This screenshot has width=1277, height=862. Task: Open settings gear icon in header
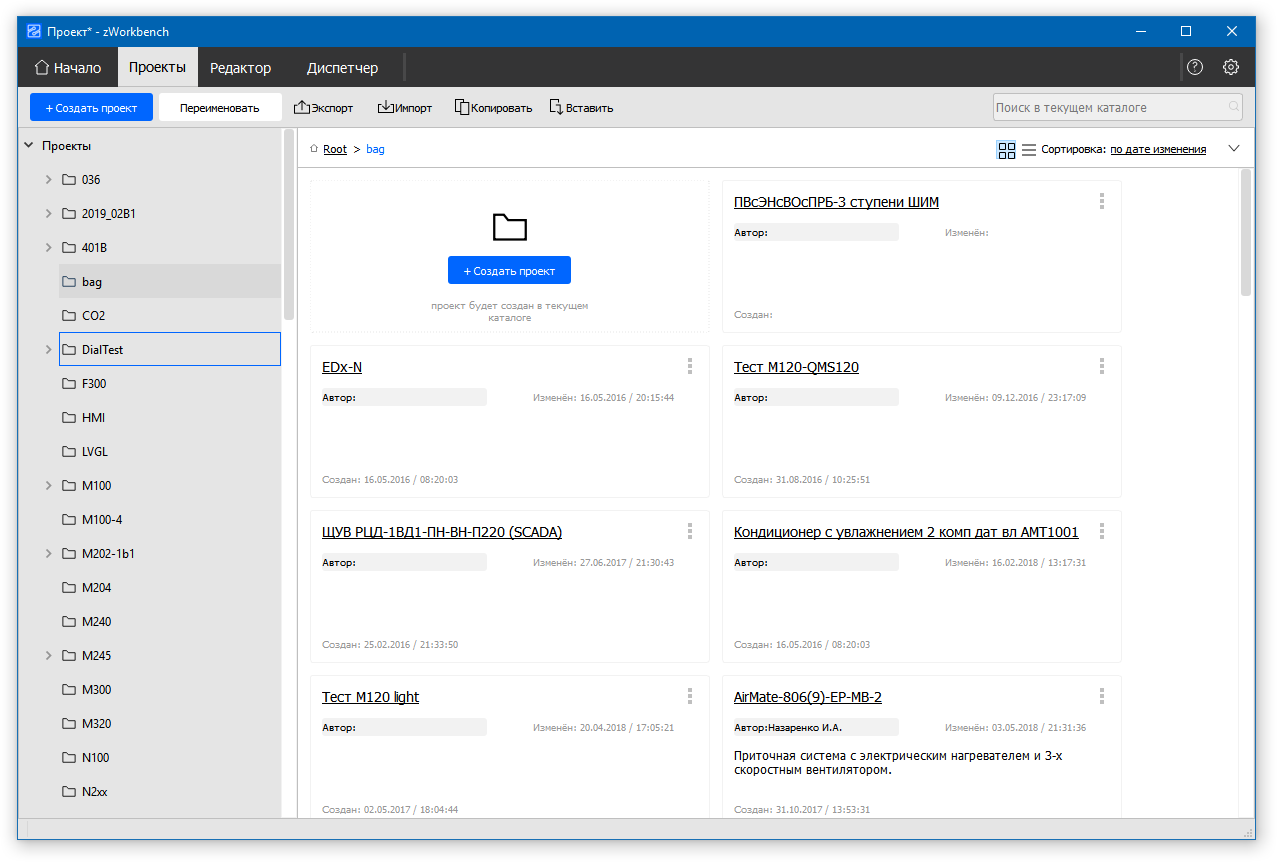click(x=1231, y=68)
